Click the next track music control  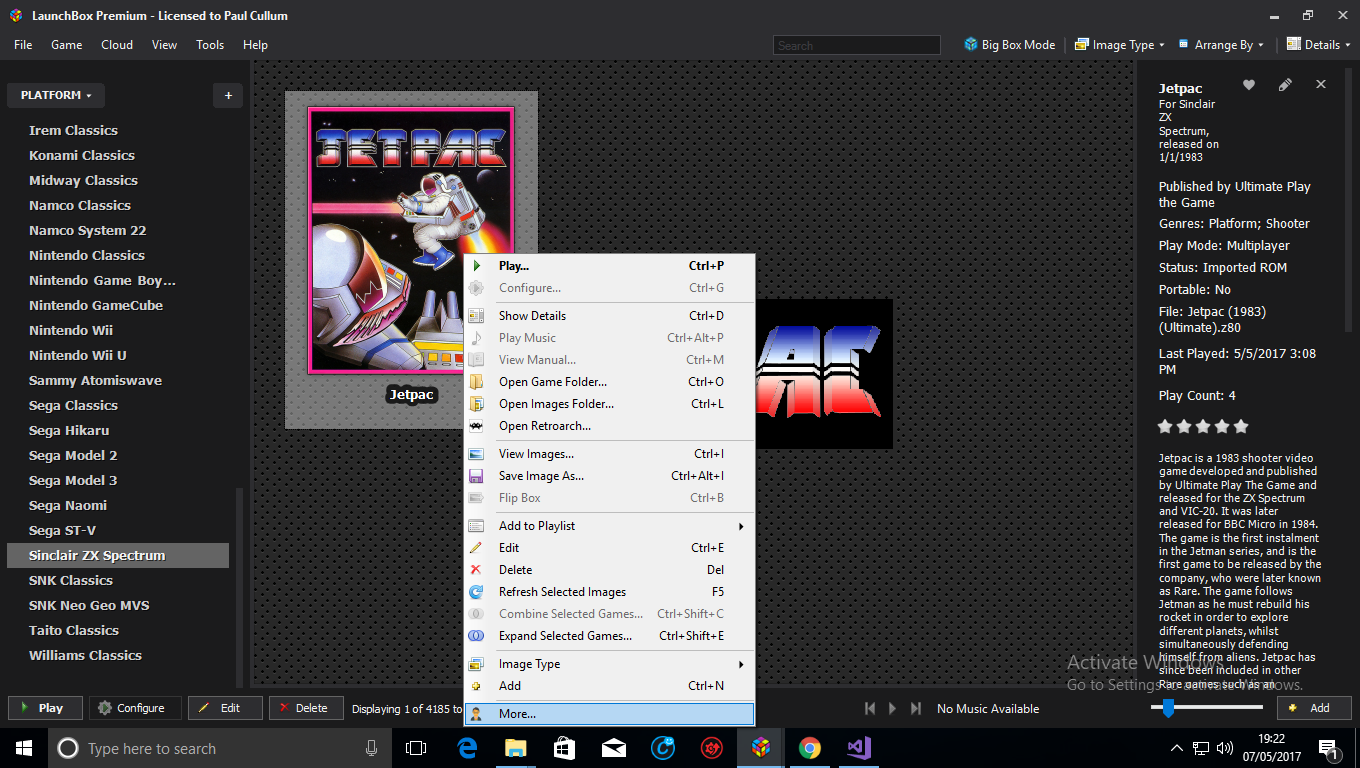pos(916,708)
